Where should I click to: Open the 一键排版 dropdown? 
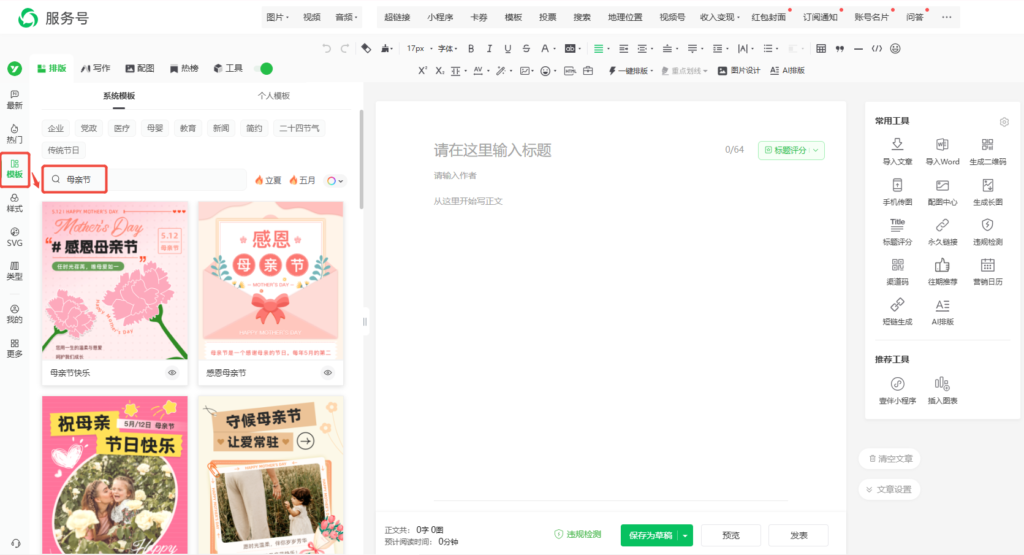point(630,71)
